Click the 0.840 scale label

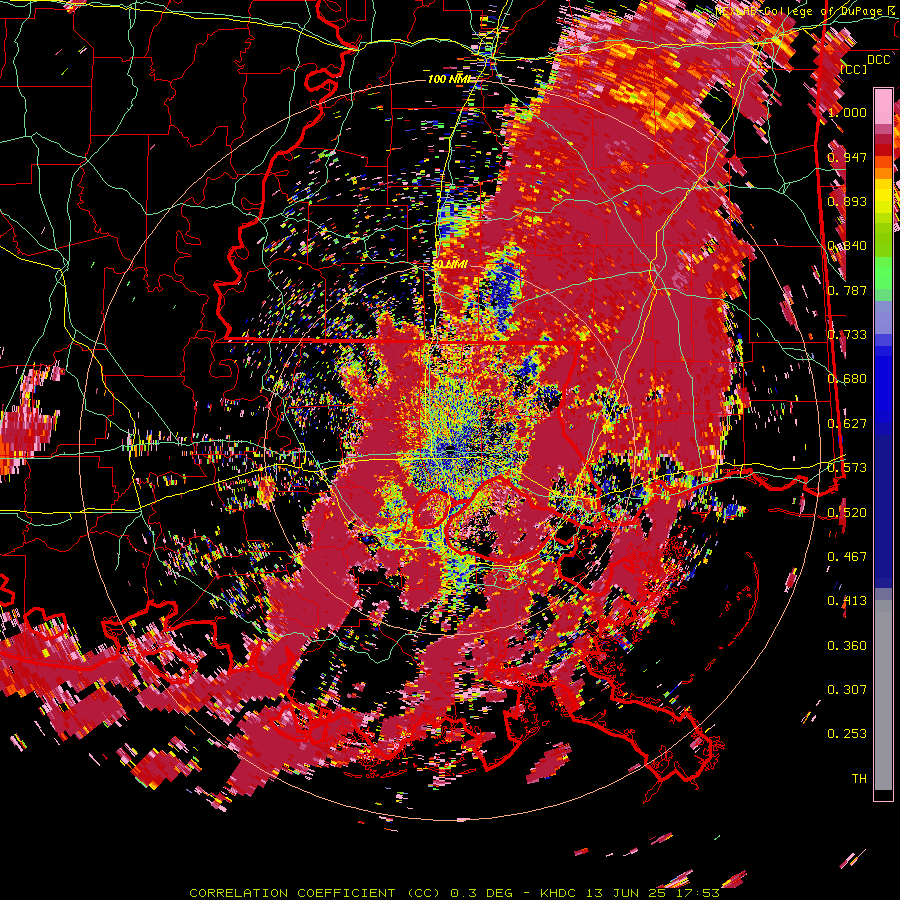pos(847,246)
